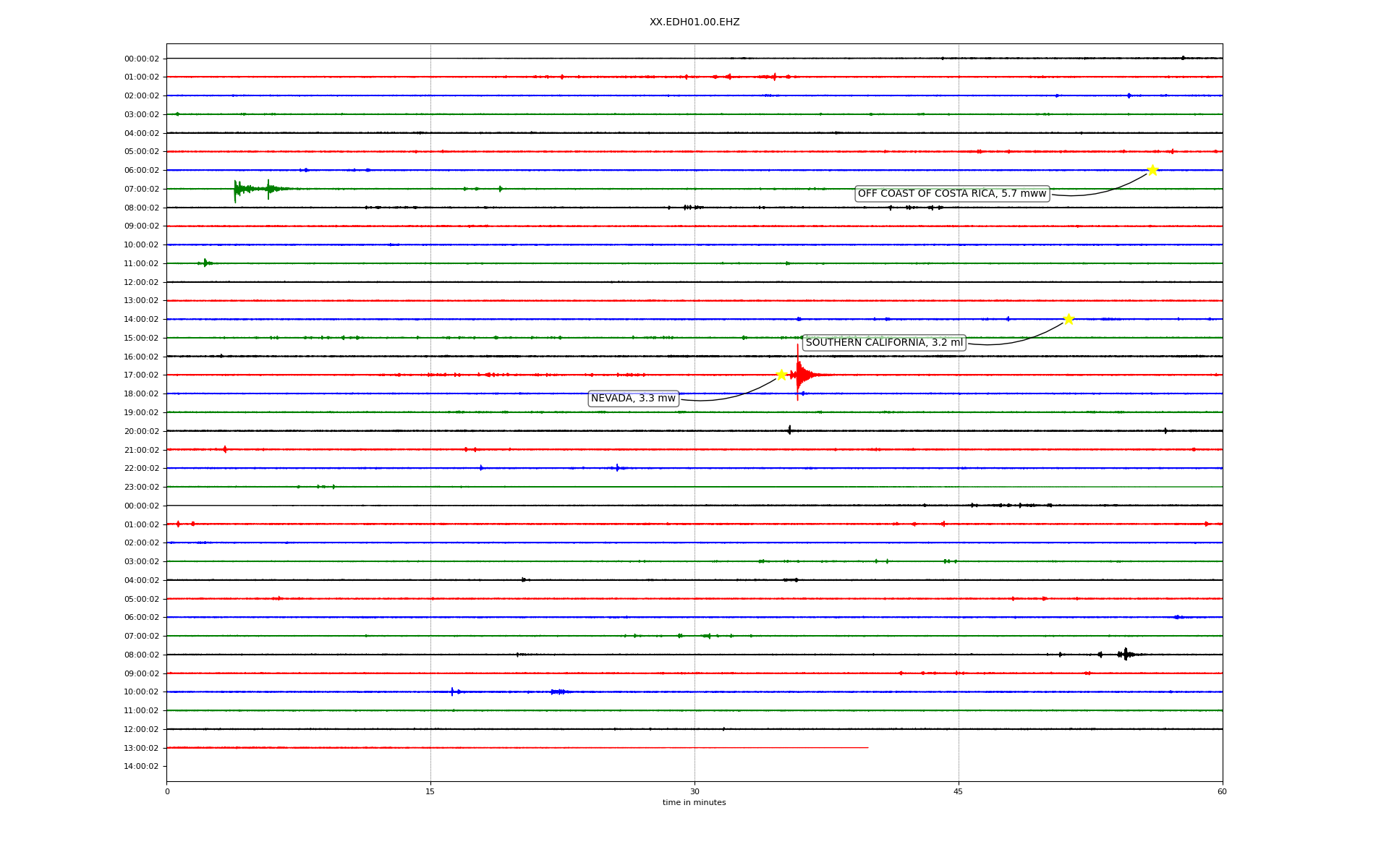This screenshot has width=1389, height=868.
Task: Click the NEVADA 3.3 mw annotation box
Action: pyautogui.click(x=633, y=399)
